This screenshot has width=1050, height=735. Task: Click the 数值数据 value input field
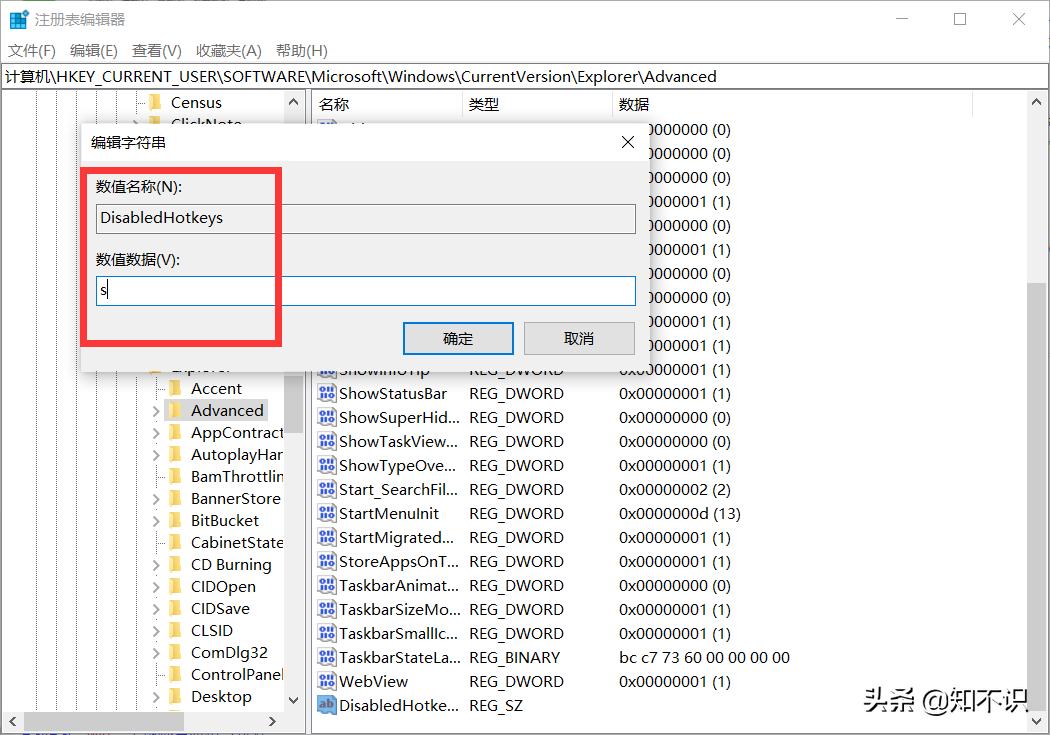(x=366, y=291)
